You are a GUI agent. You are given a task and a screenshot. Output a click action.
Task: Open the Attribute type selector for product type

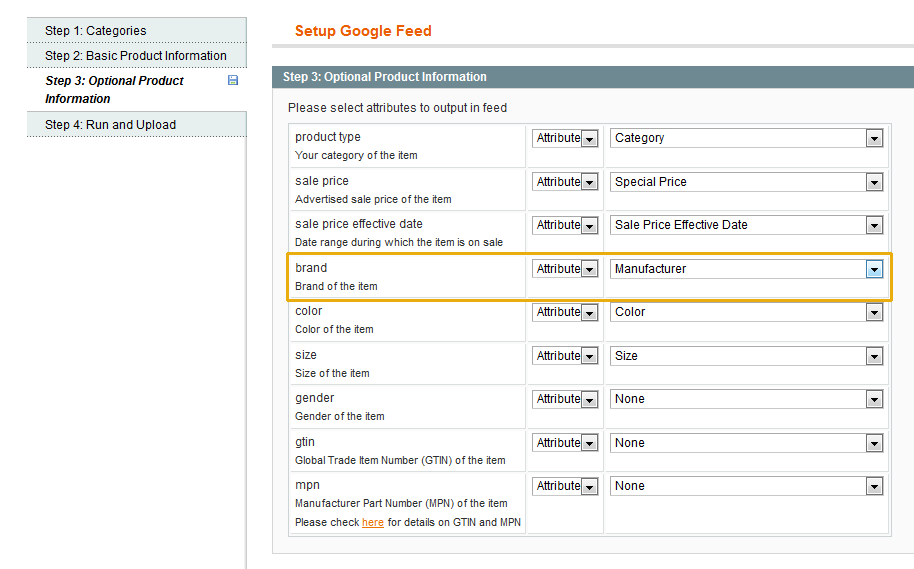(x=565, y=138)
